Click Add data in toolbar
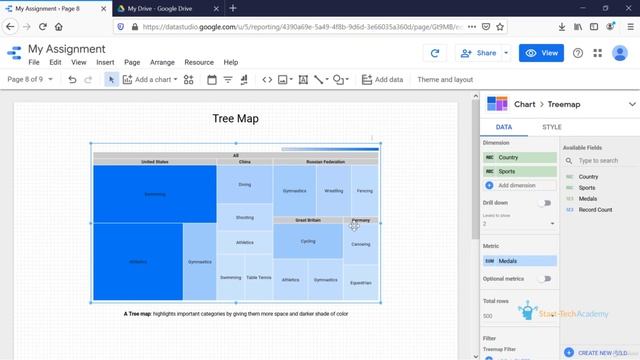The image size is (640, 360). (382, 80)
